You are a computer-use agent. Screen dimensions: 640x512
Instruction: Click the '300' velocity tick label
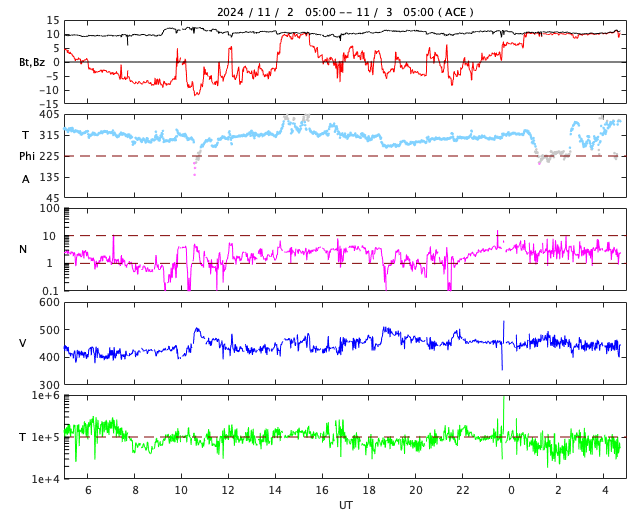[x=49, y=385]
